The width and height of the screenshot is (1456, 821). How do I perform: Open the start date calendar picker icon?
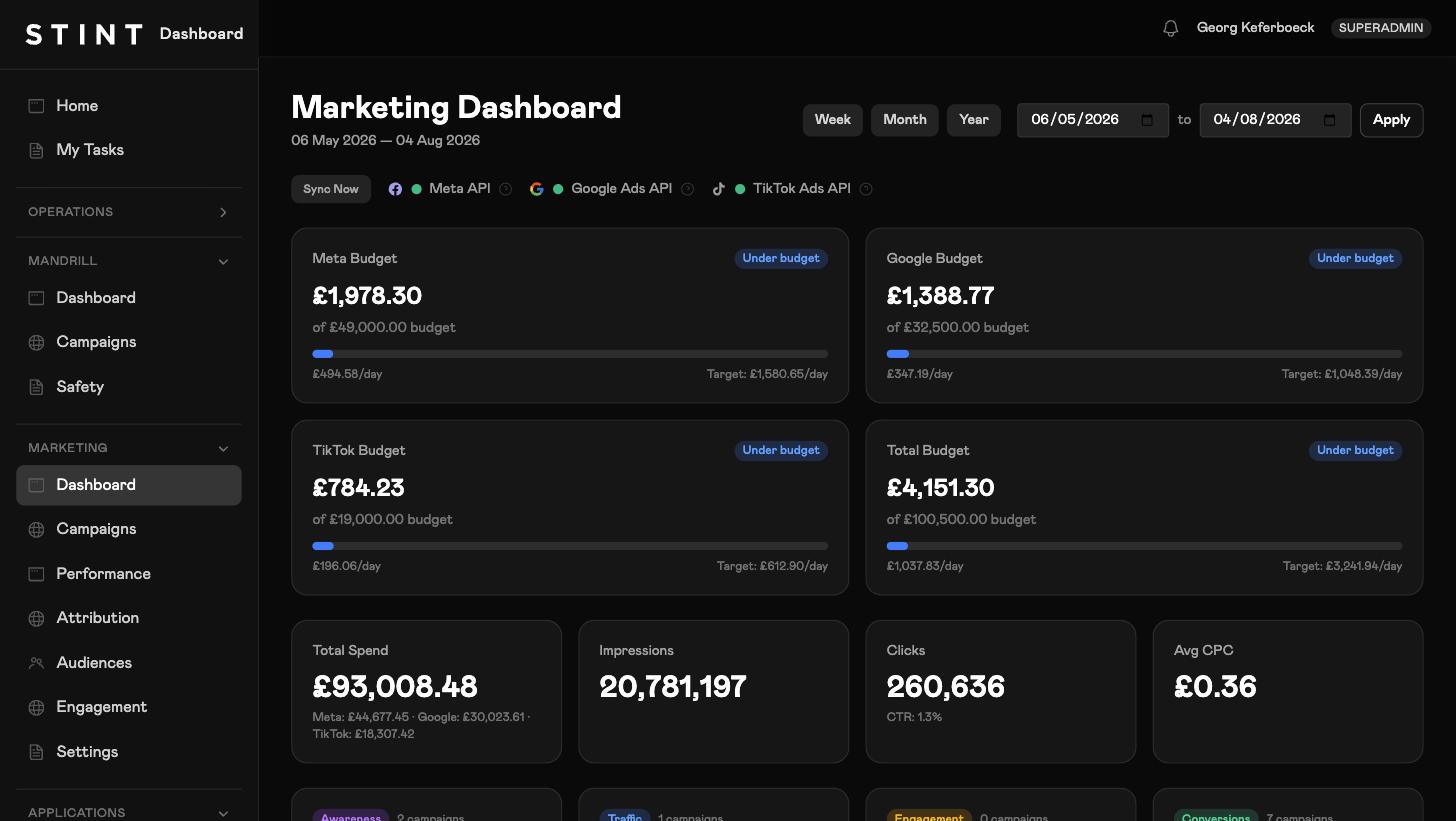click(x=1148, y=120)
